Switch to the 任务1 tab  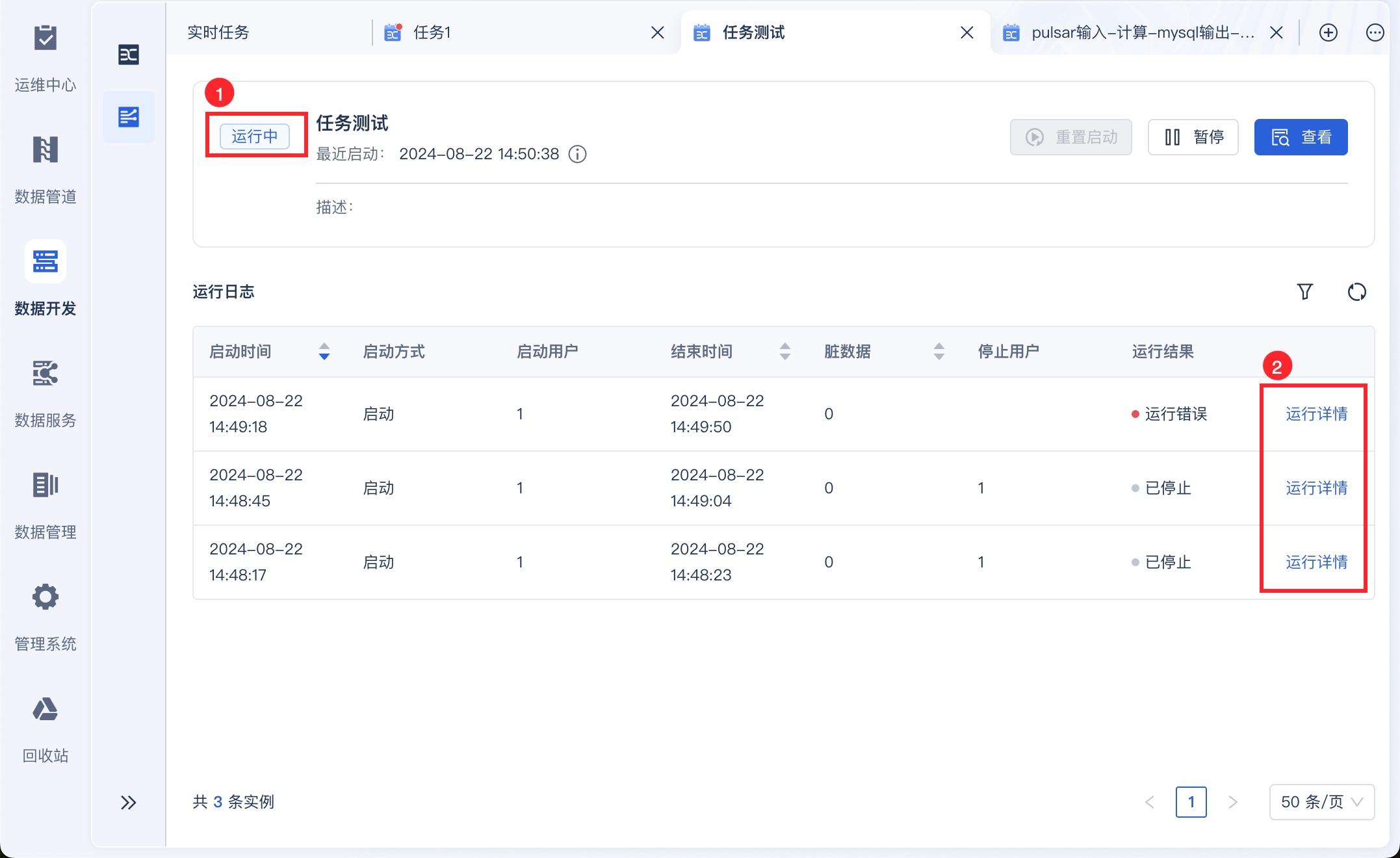click(432, 32)
